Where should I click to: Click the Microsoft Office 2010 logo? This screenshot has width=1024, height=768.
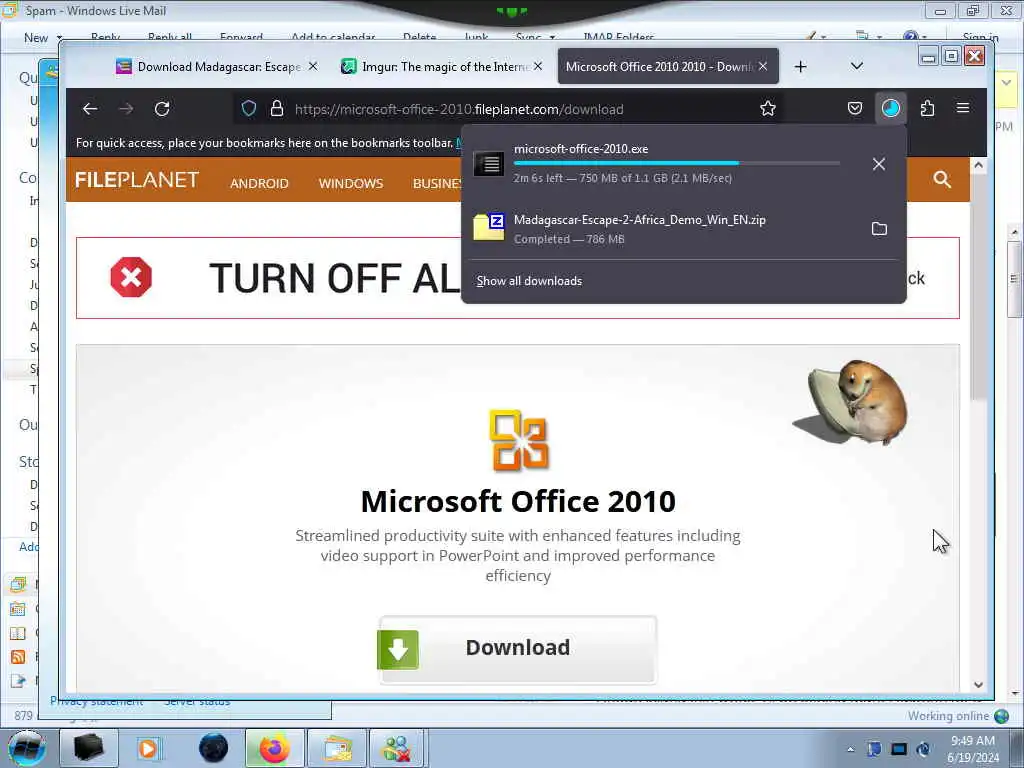[x=518, y=440]
